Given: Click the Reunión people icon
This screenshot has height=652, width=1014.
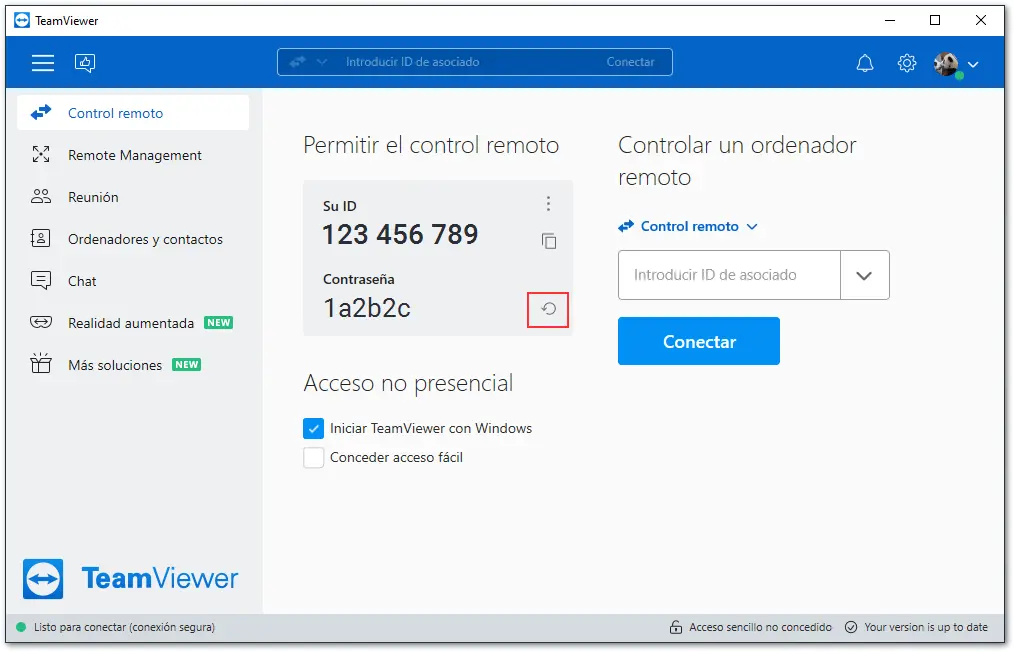Looking at the screenshot, I should pos(41,196).
